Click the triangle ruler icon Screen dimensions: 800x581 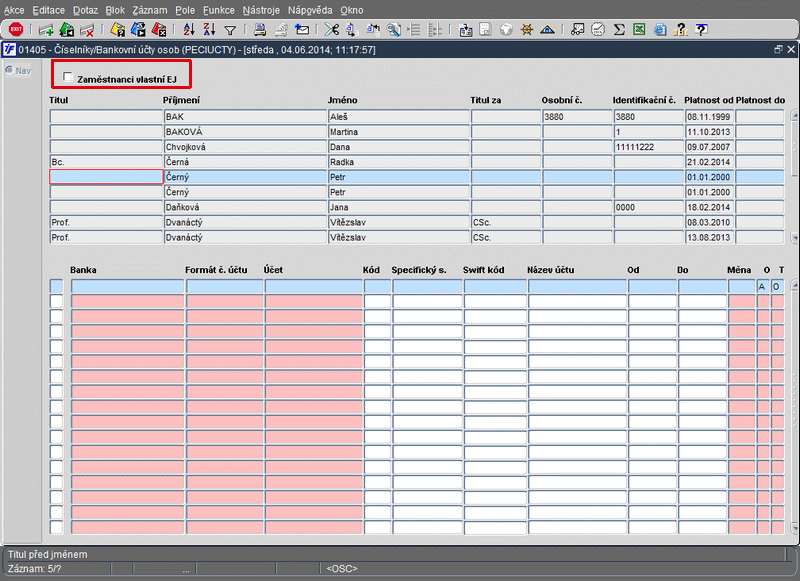click(547, 30)
